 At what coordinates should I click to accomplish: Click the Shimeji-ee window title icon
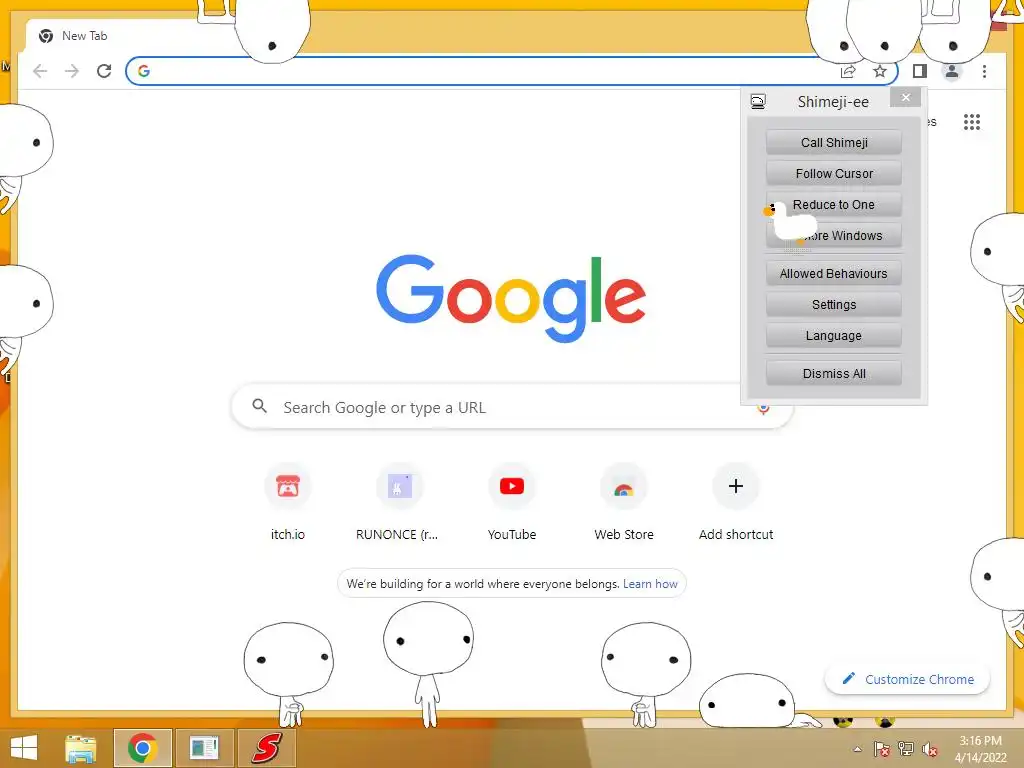[758, 102]
